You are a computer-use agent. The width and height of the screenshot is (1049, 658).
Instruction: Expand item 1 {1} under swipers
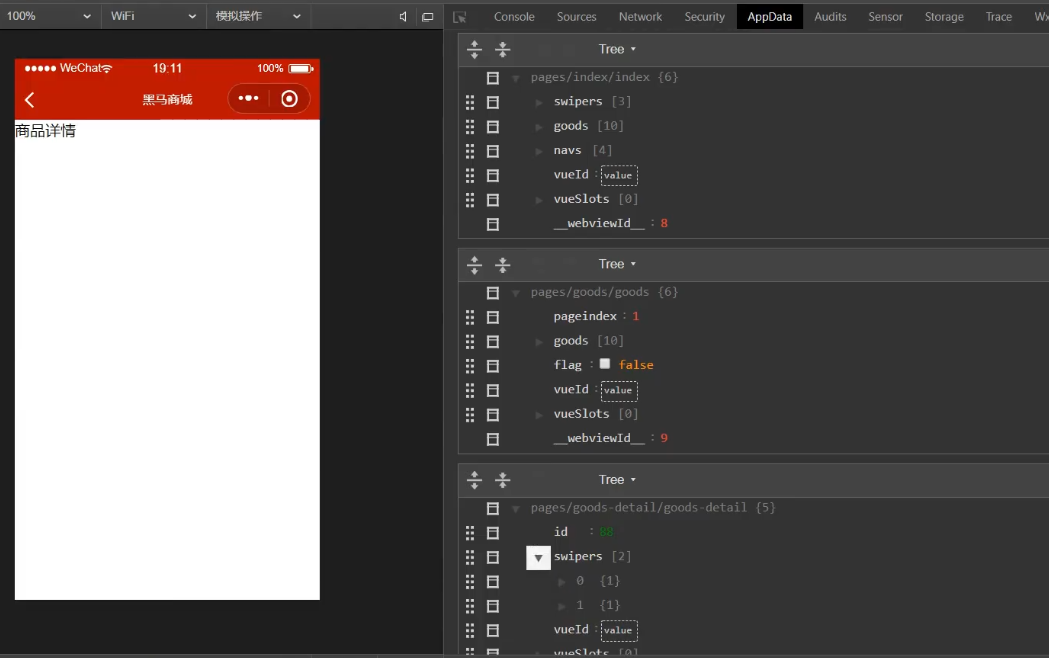coord(561,606)
